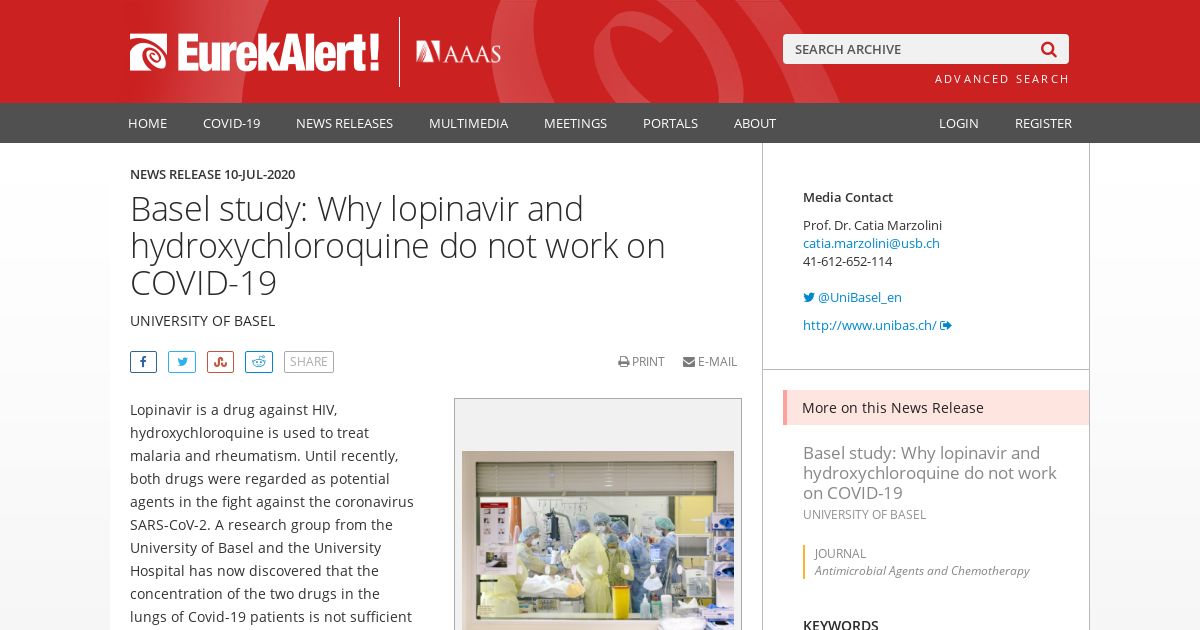The image size is (1200, 630).
Task: Click the hospital ward photo thumbnail
Action: click(598, 540)
